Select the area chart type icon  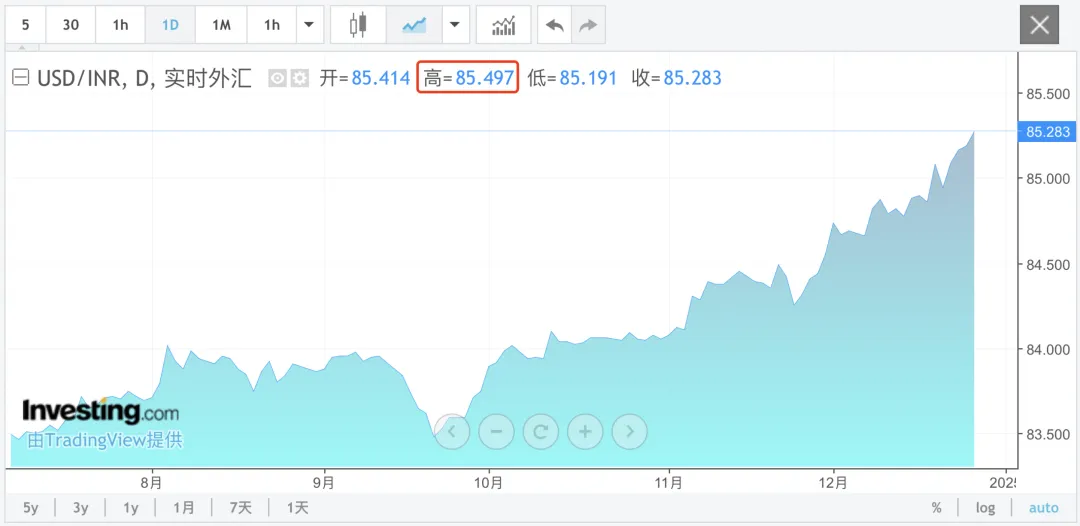click(x=414, y=25)
